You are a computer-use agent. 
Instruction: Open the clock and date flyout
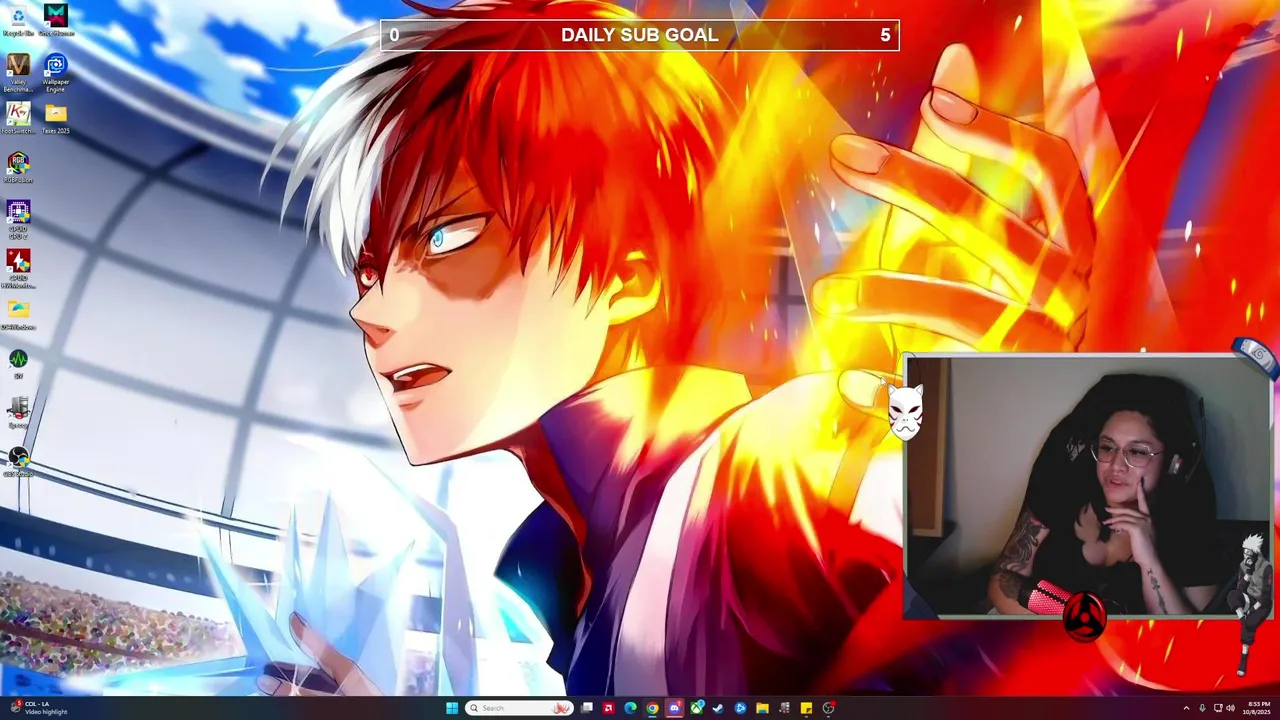point(1255,708)
